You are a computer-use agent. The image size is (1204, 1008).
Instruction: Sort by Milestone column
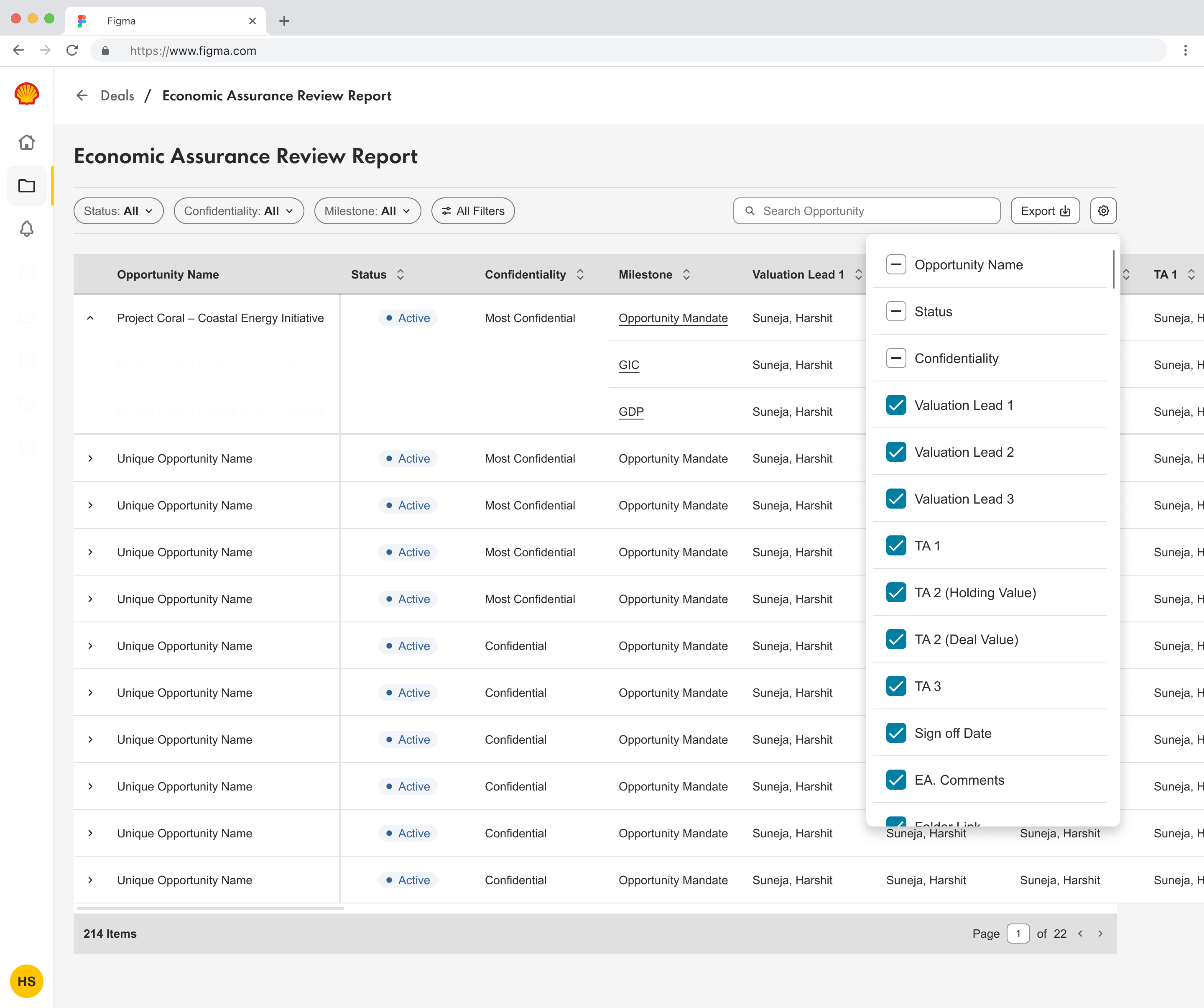click(686, 275)
